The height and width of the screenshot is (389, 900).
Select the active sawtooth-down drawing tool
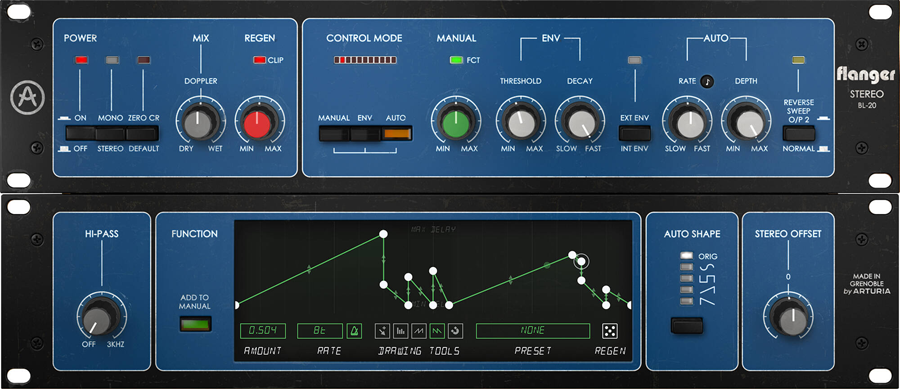pos(437,331)
